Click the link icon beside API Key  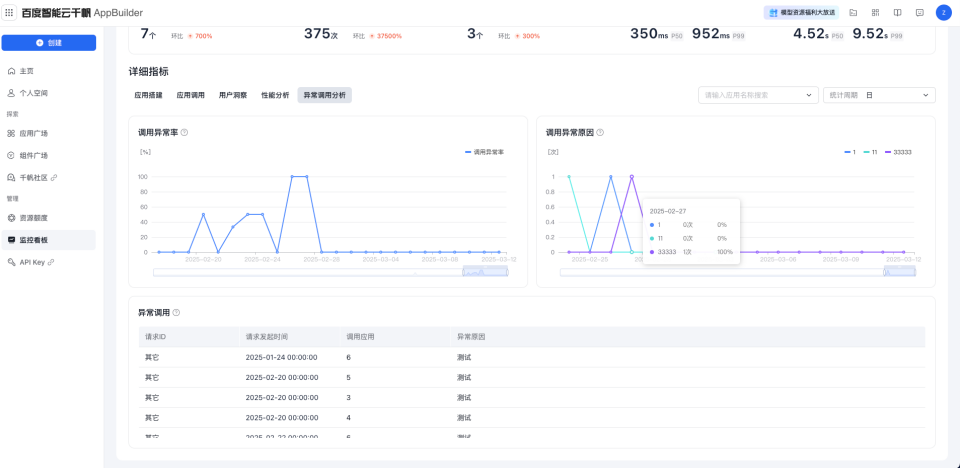coord(51,262)
